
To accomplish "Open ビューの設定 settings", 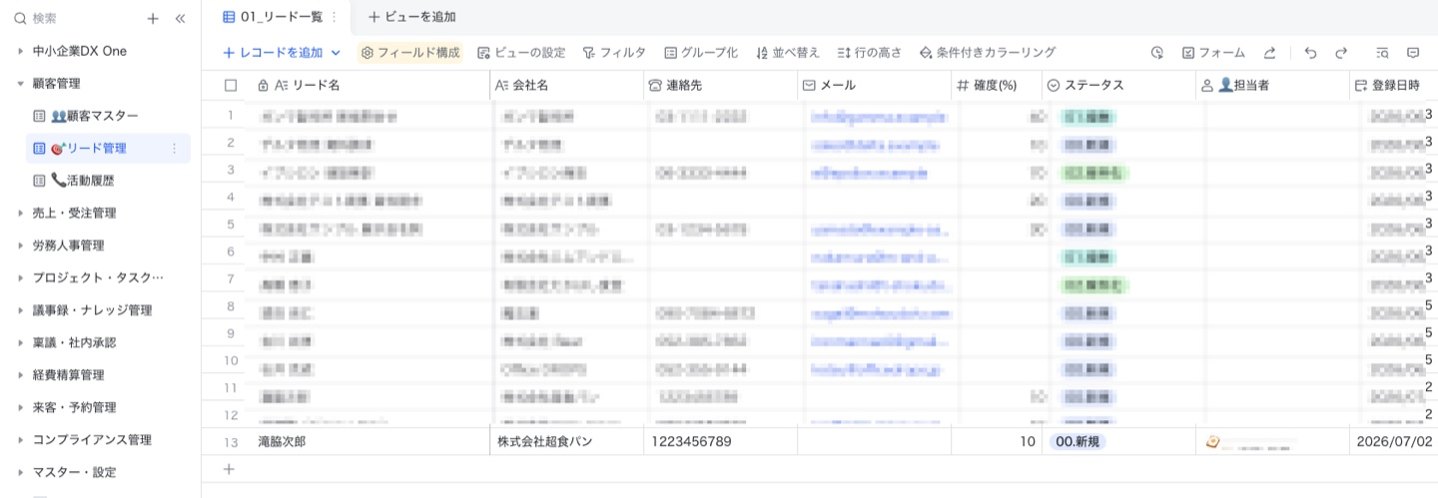I will point(521,52).
